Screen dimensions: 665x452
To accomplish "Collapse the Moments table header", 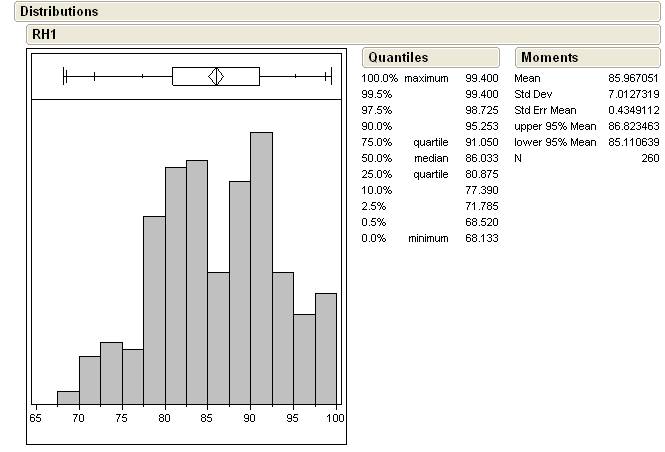I will click(549, 58).
